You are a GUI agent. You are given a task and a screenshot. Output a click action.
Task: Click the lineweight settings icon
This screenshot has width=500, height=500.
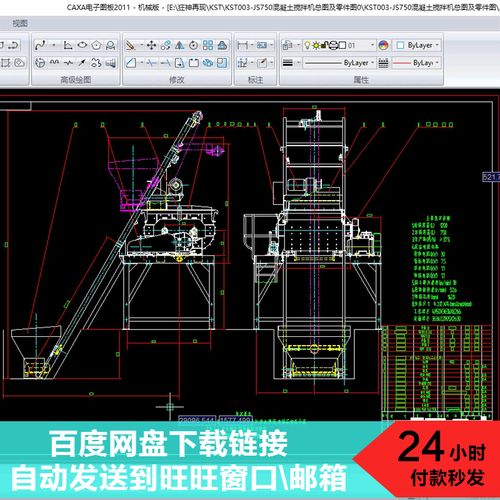click(x=288, y=63)
